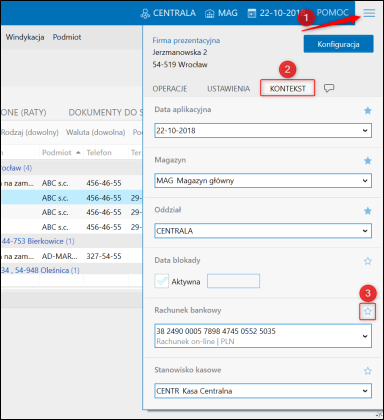Screen dimensions: 384x420
Task: Toggle favorite star for Data blokady
Action: [368, 261]
